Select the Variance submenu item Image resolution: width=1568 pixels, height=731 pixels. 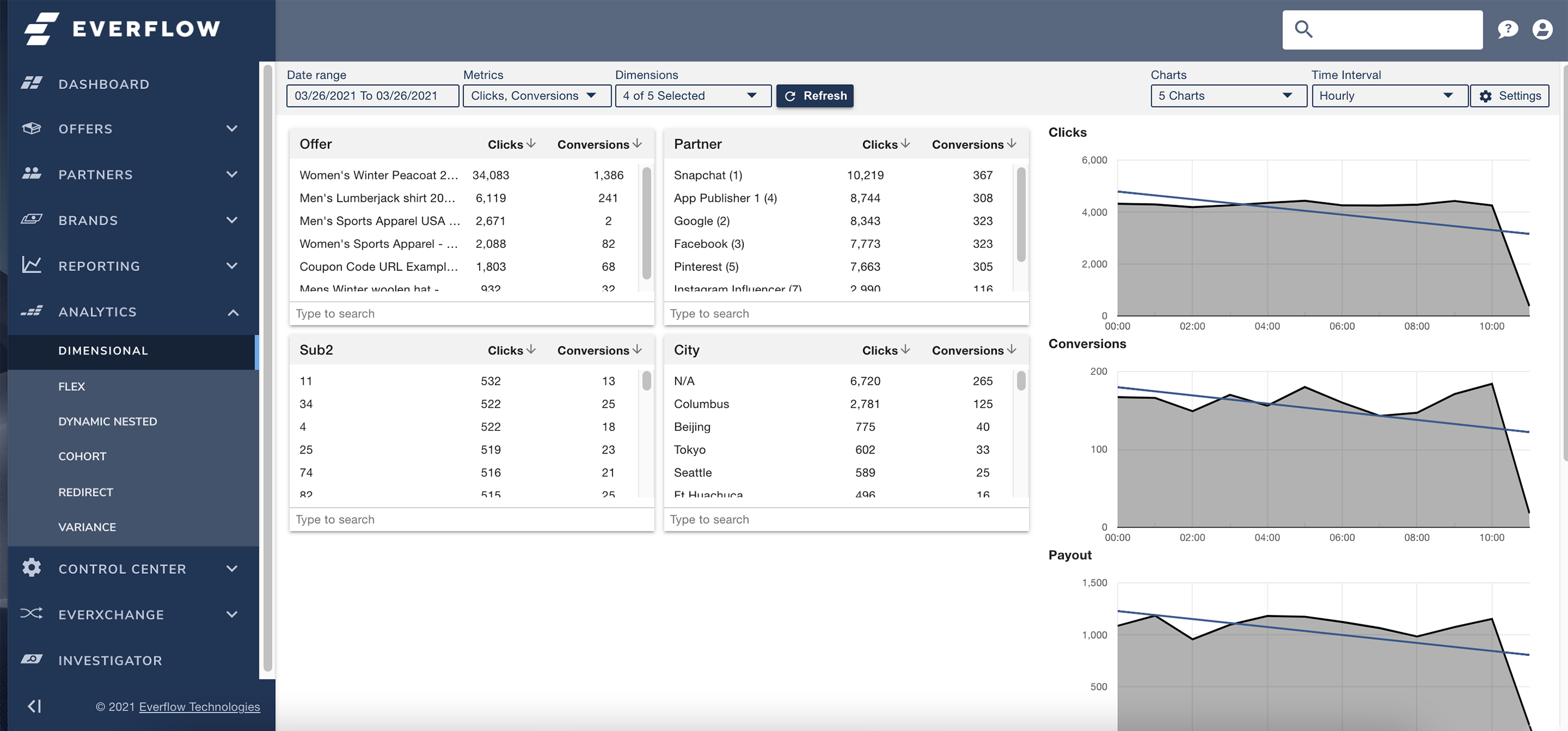[87, 527]
